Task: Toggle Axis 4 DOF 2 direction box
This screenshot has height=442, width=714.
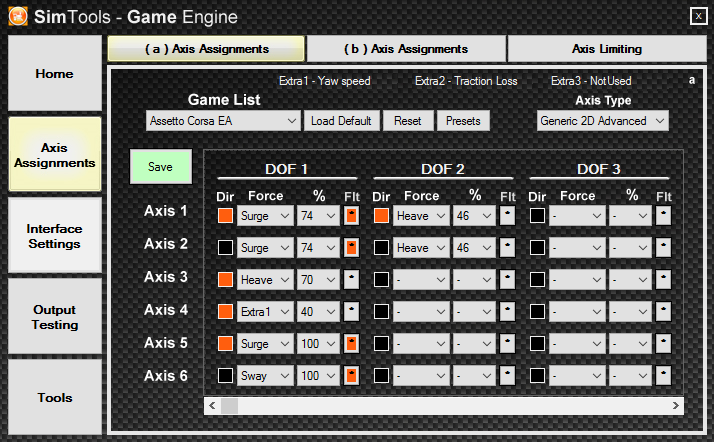Action: click(x=381, y=311)
